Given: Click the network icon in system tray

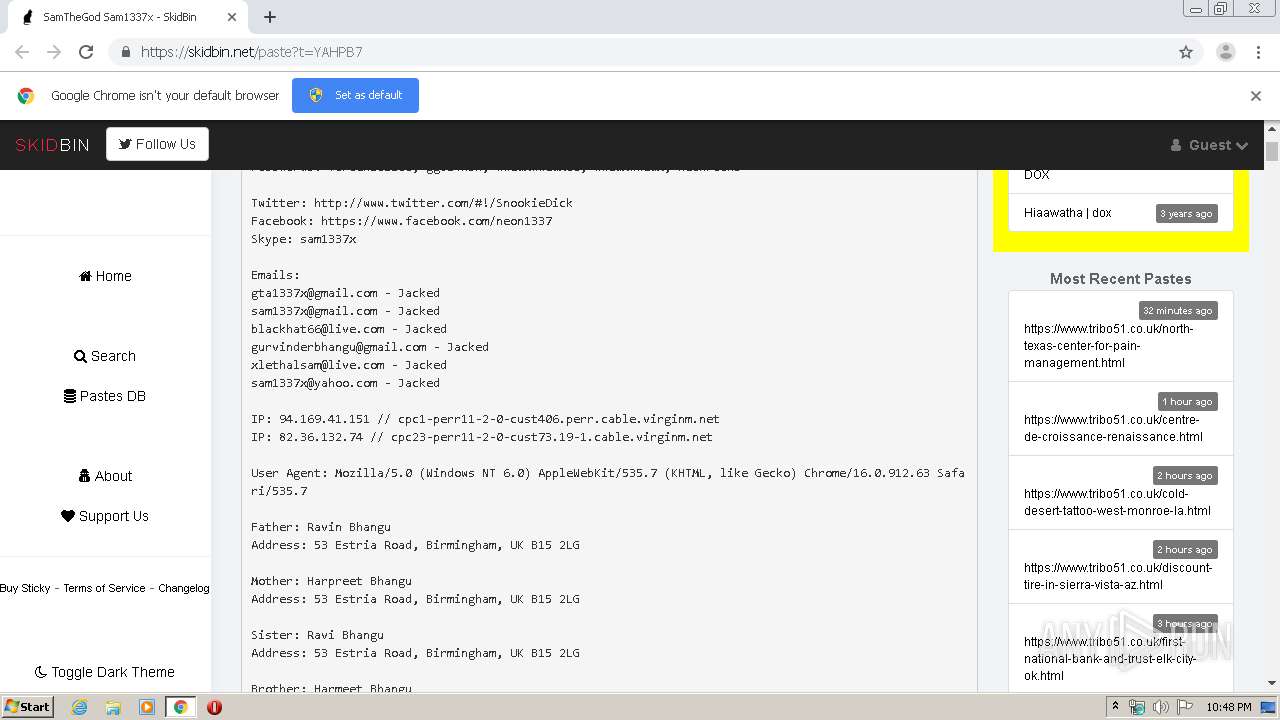Looking at the screenshot, I should 1136,707.
